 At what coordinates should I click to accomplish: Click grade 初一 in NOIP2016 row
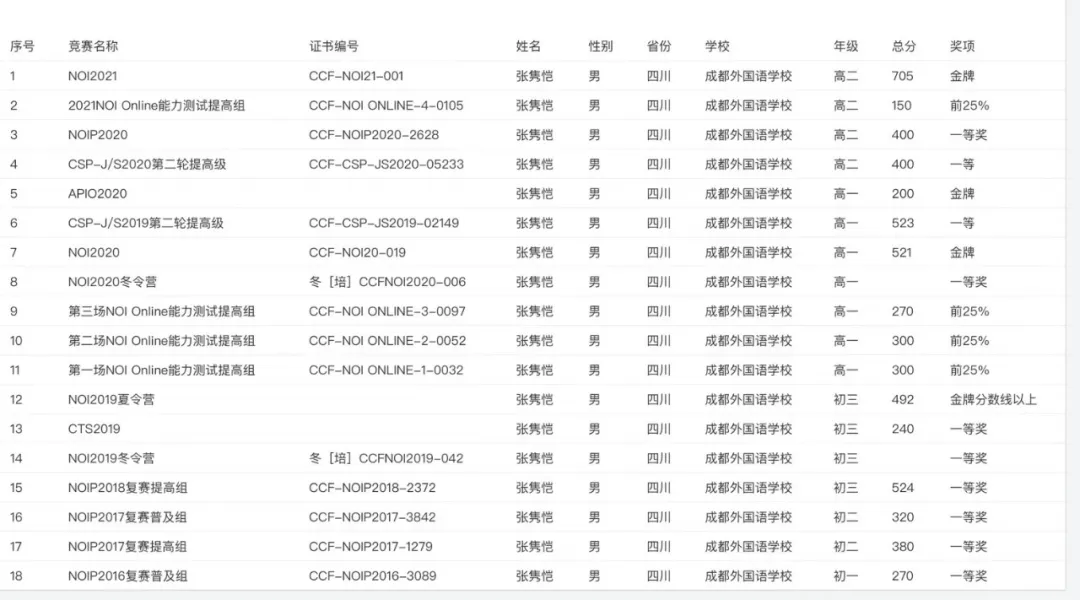[x=846, y=576]
